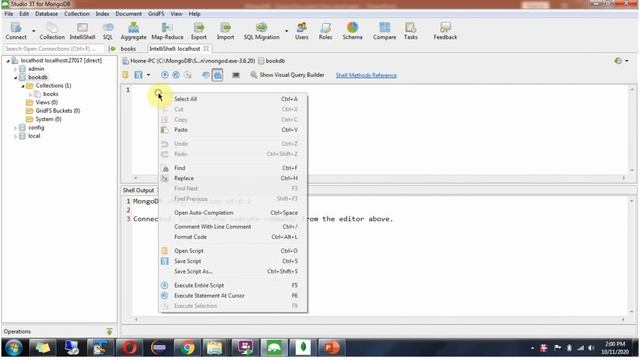Click the volume icon in system tray
The width and height of the screenshot is (640, 360).
click(x=591, y=348)
